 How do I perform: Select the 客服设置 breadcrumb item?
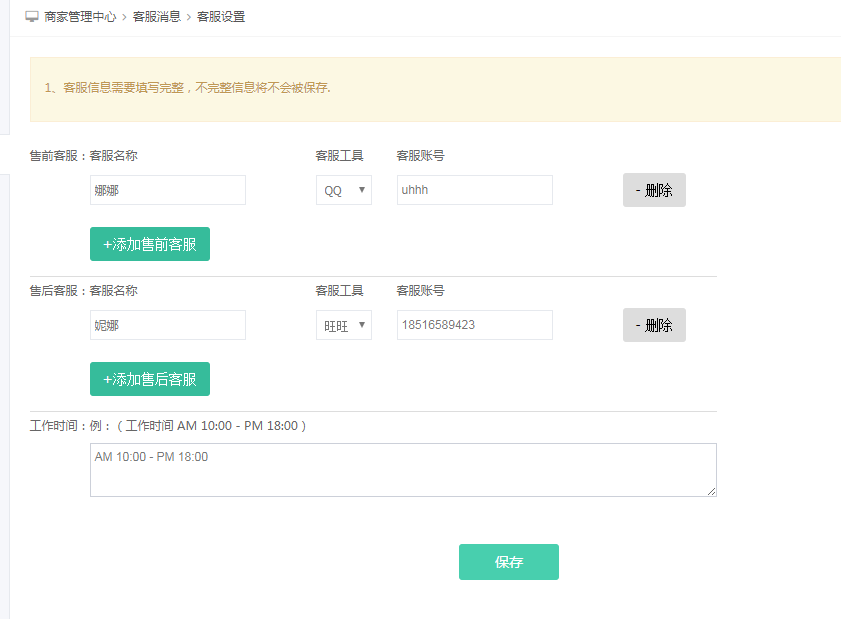[220, 17]
